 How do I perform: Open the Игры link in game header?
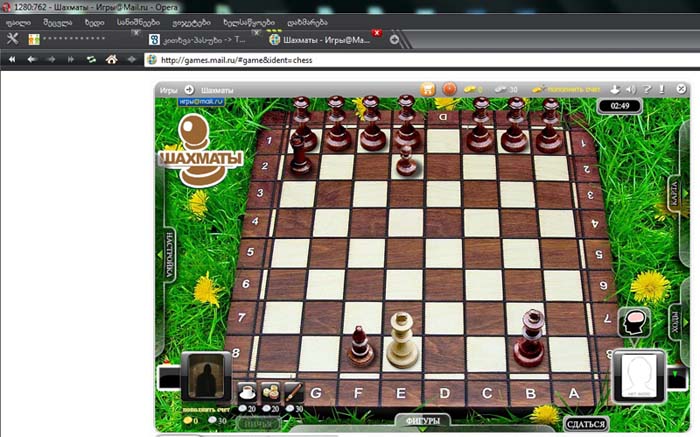[168, 90]
